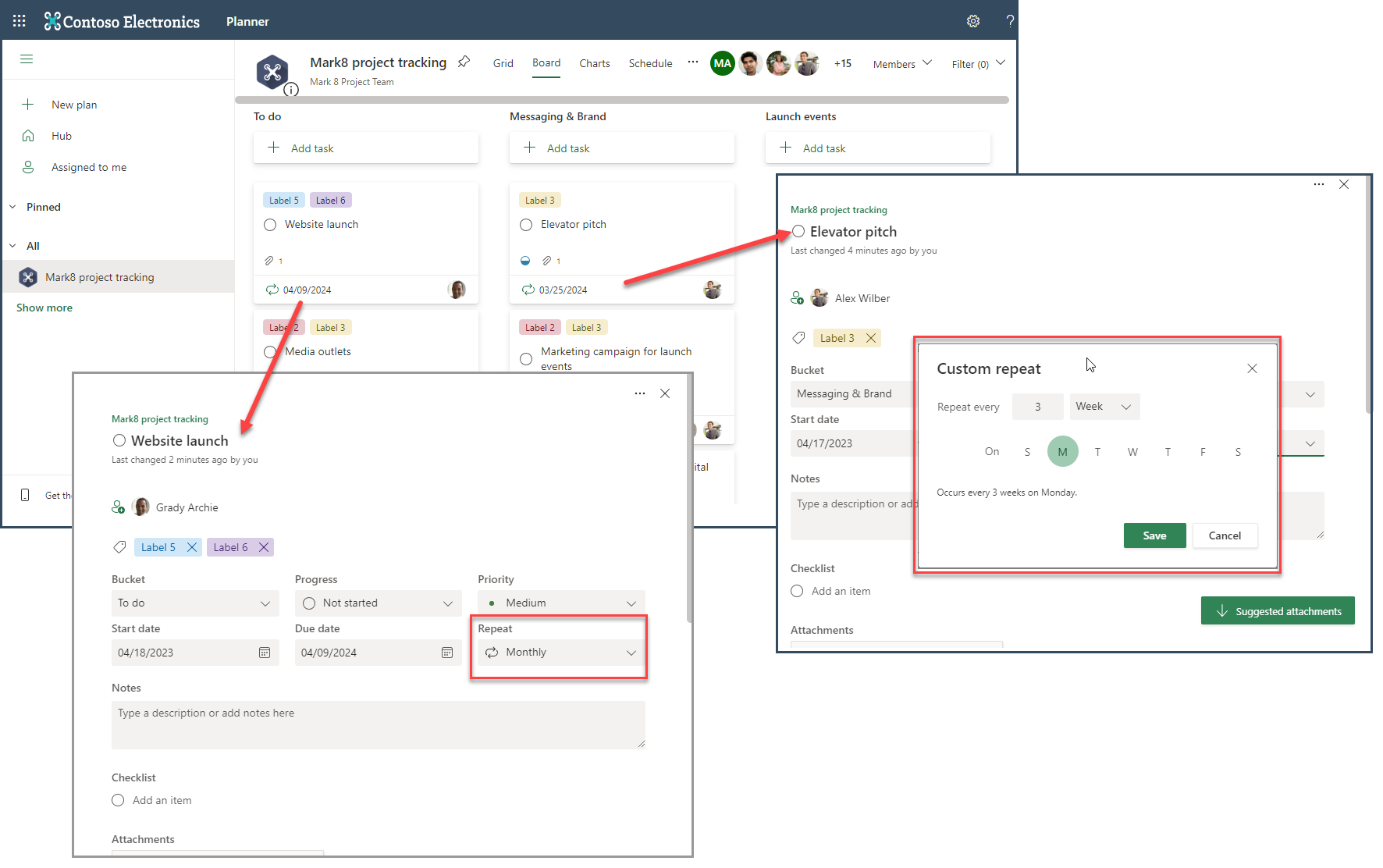Click Add an item in Website launch checklist

[162, 800]
